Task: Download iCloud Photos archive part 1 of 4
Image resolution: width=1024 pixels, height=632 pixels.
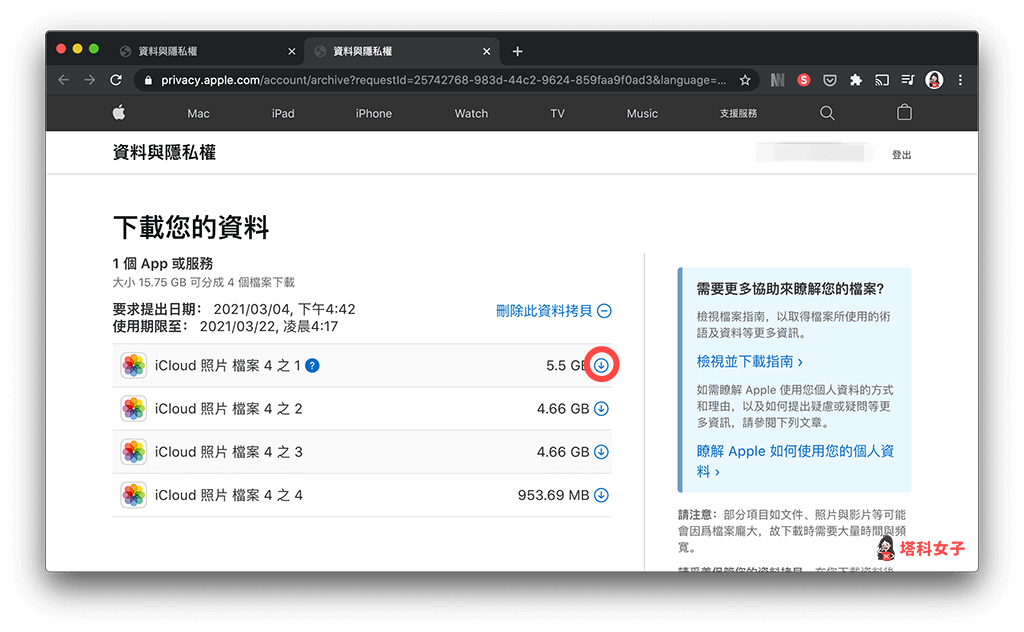Action: point(601,365)
